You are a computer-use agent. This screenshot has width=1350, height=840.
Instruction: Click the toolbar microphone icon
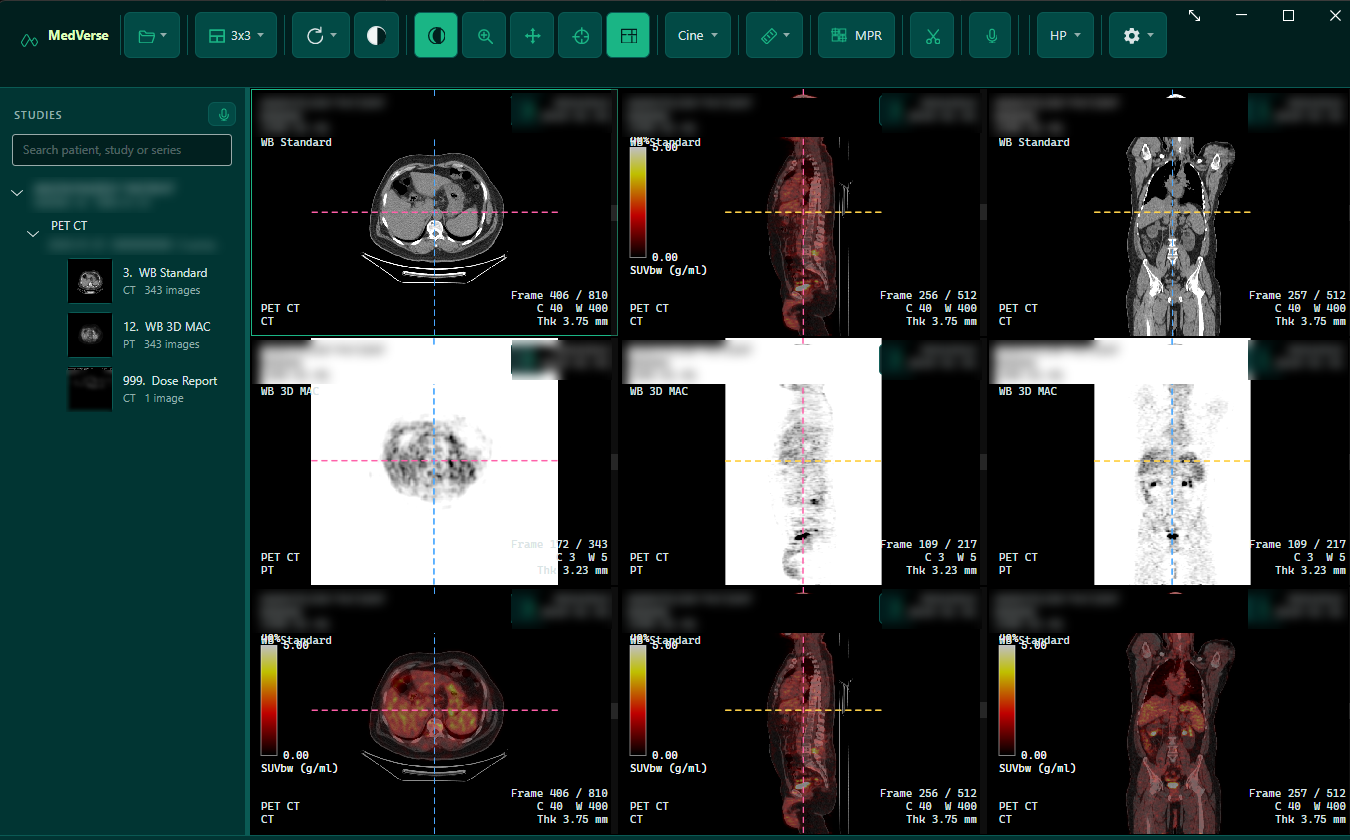click(991, 36)
